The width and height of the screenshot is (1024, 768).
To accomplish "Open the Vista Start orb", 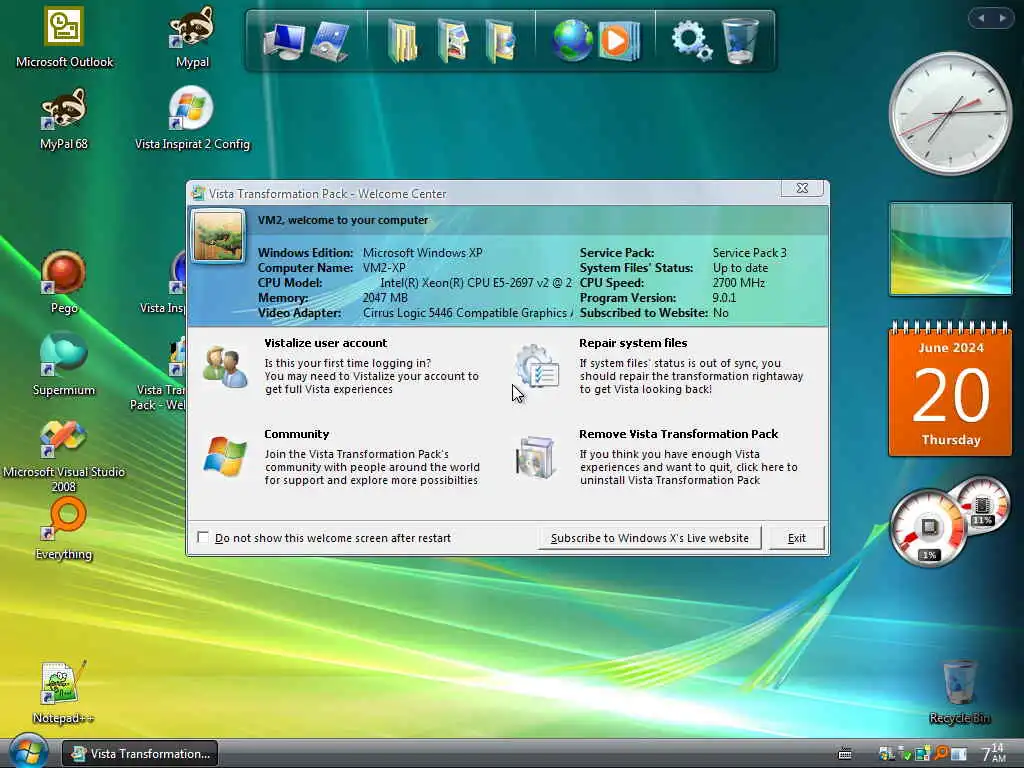I will point(27,751).
